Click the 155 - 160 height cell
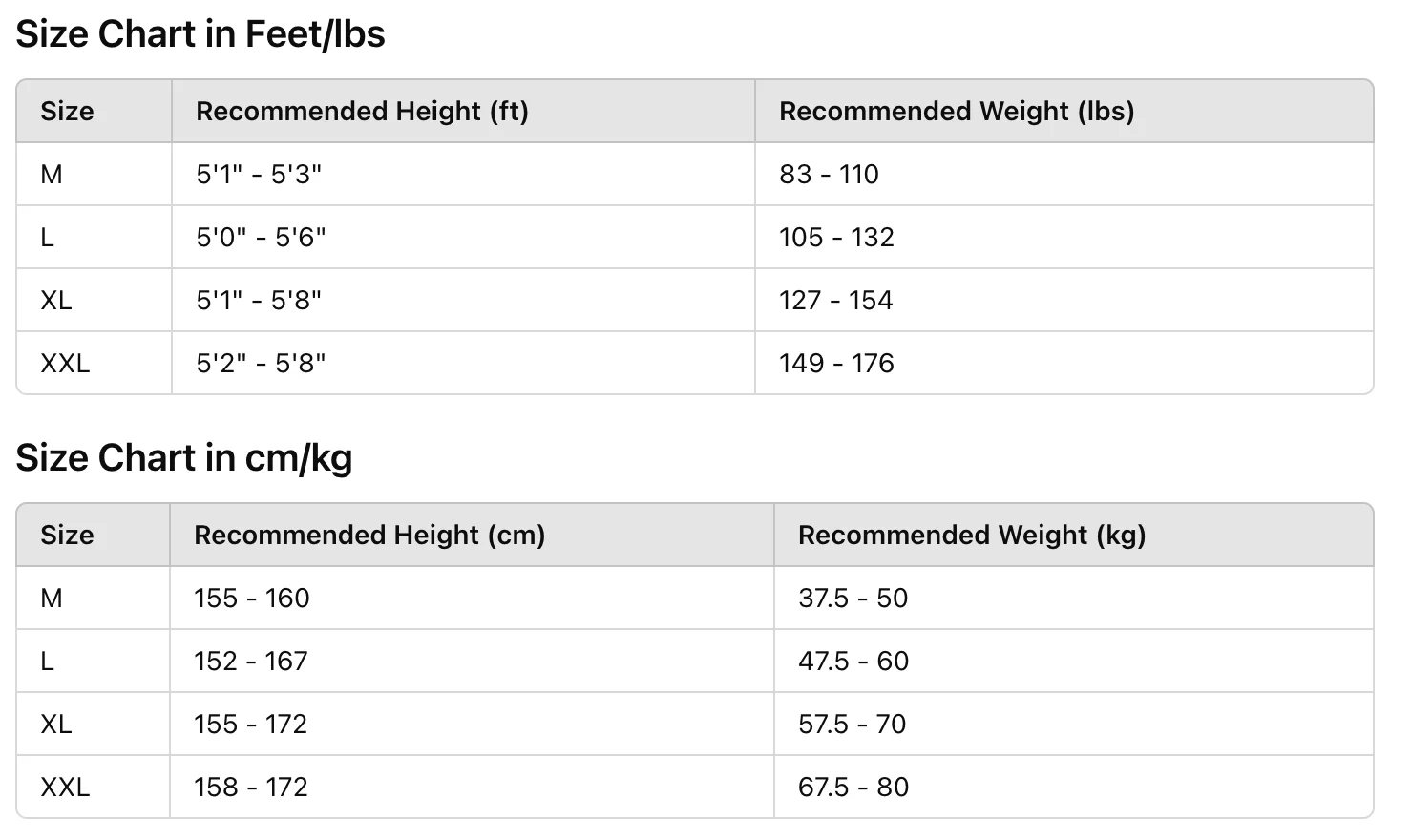Viewport: 1411px width, 840px height. [x=252, y=598]
